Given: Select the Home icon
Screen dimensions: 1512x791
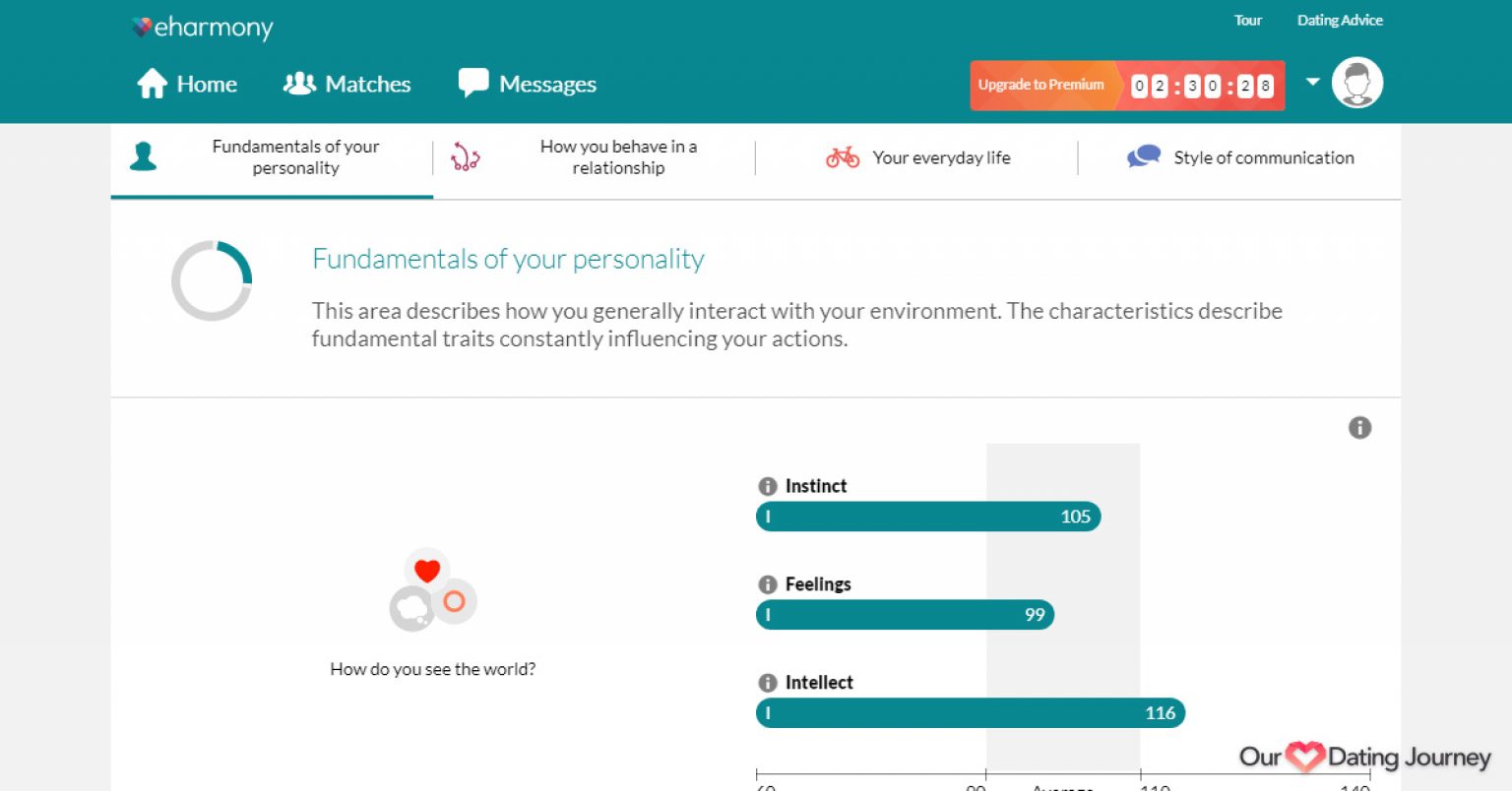Looking at the screenshot, I should 152,84.
